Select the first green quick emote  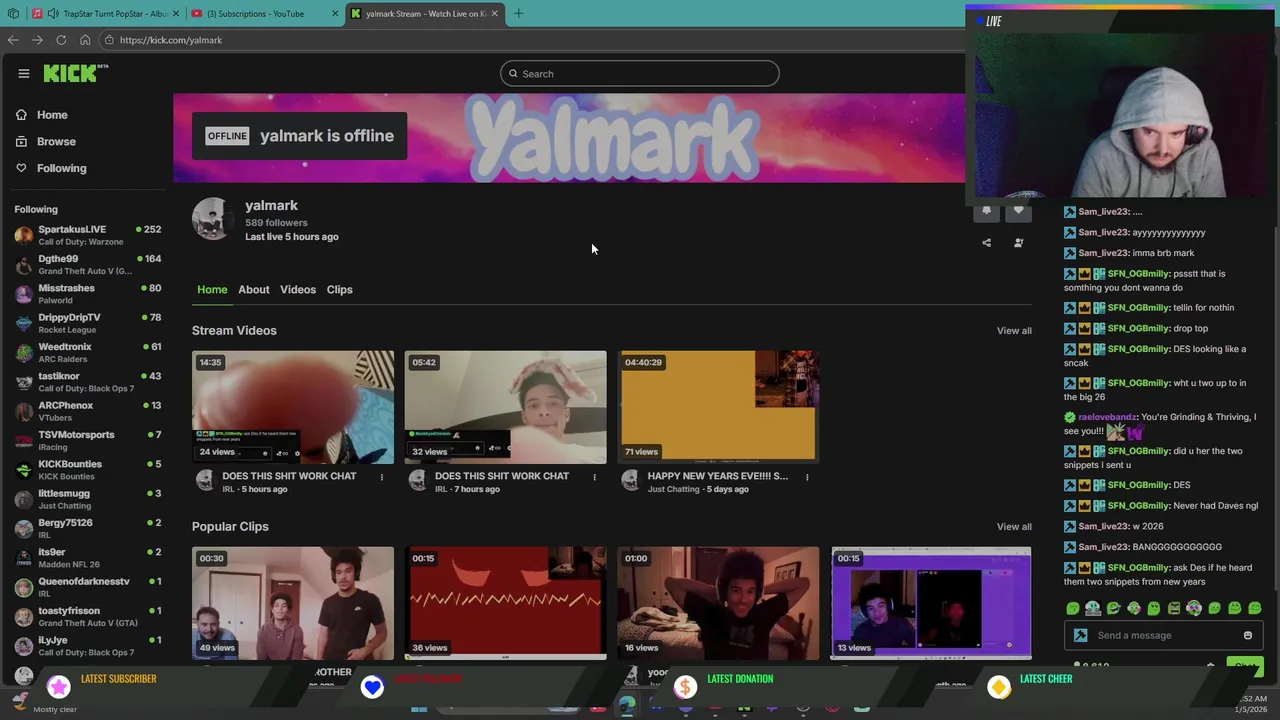[x=1073, y=608]
